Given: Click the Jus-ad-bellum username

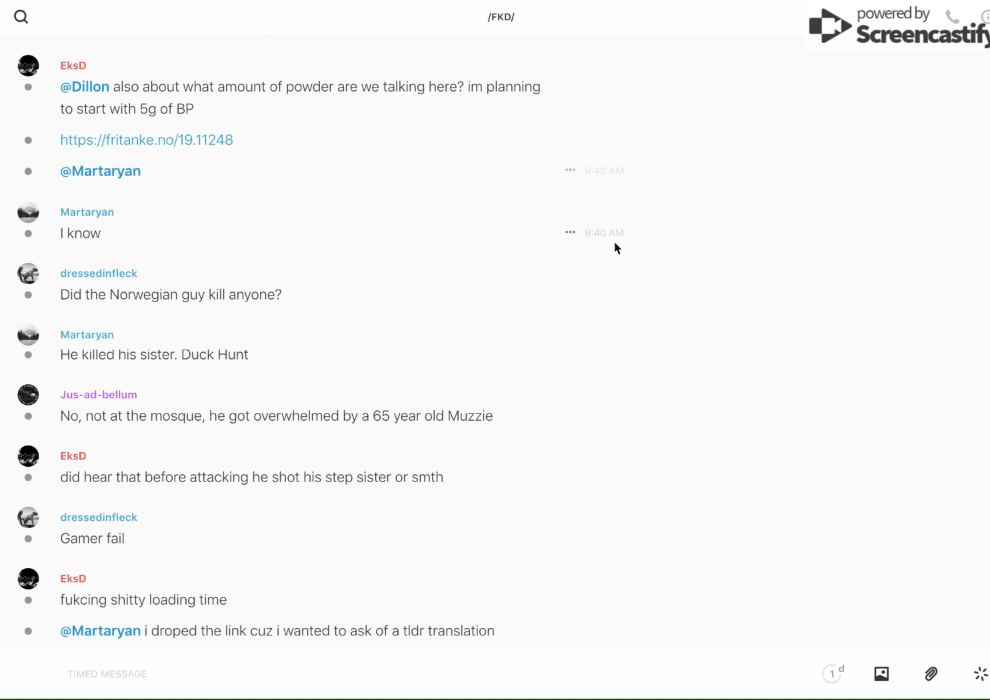Looking at the screenshot, I should tap(98, 395).
